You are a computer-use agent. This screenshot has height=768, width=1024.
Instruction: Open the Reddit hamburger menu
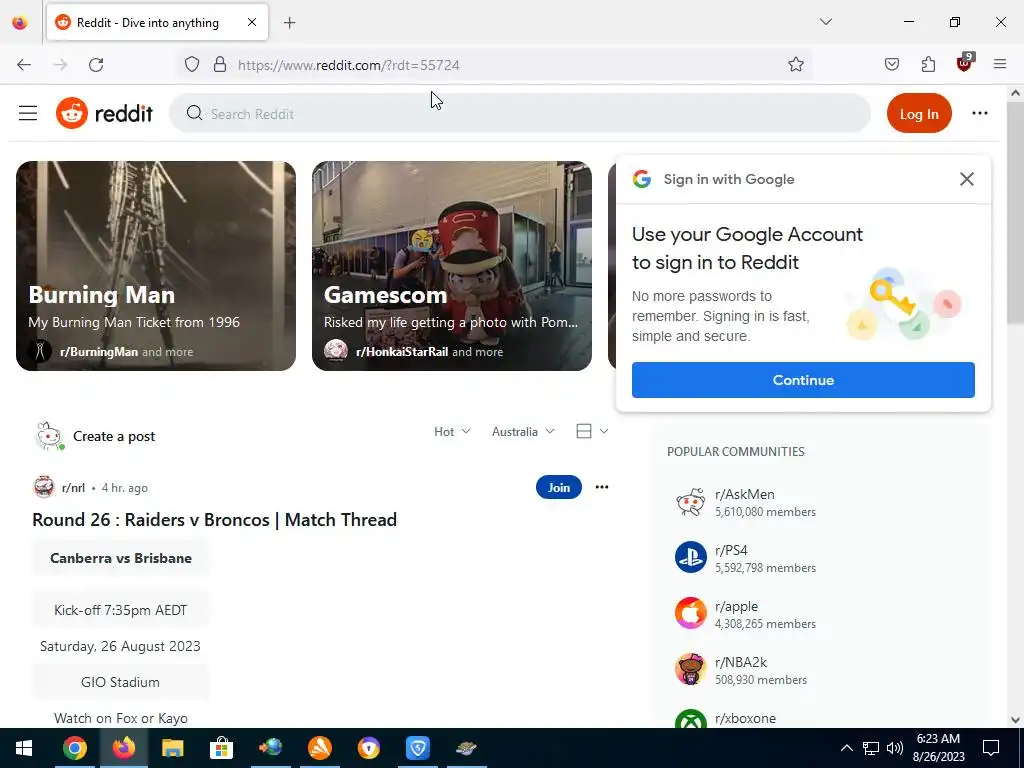pos(27,114)
